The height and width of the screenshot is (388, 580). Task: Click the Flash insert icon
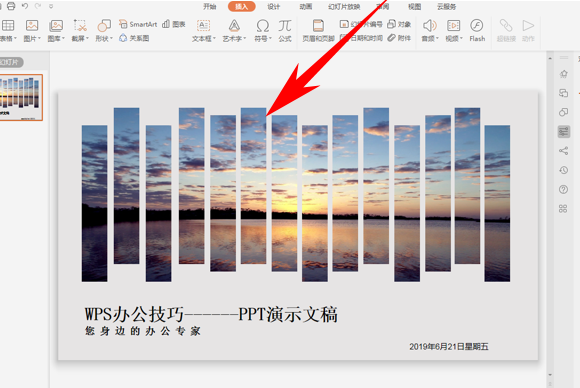click(477, 30)
